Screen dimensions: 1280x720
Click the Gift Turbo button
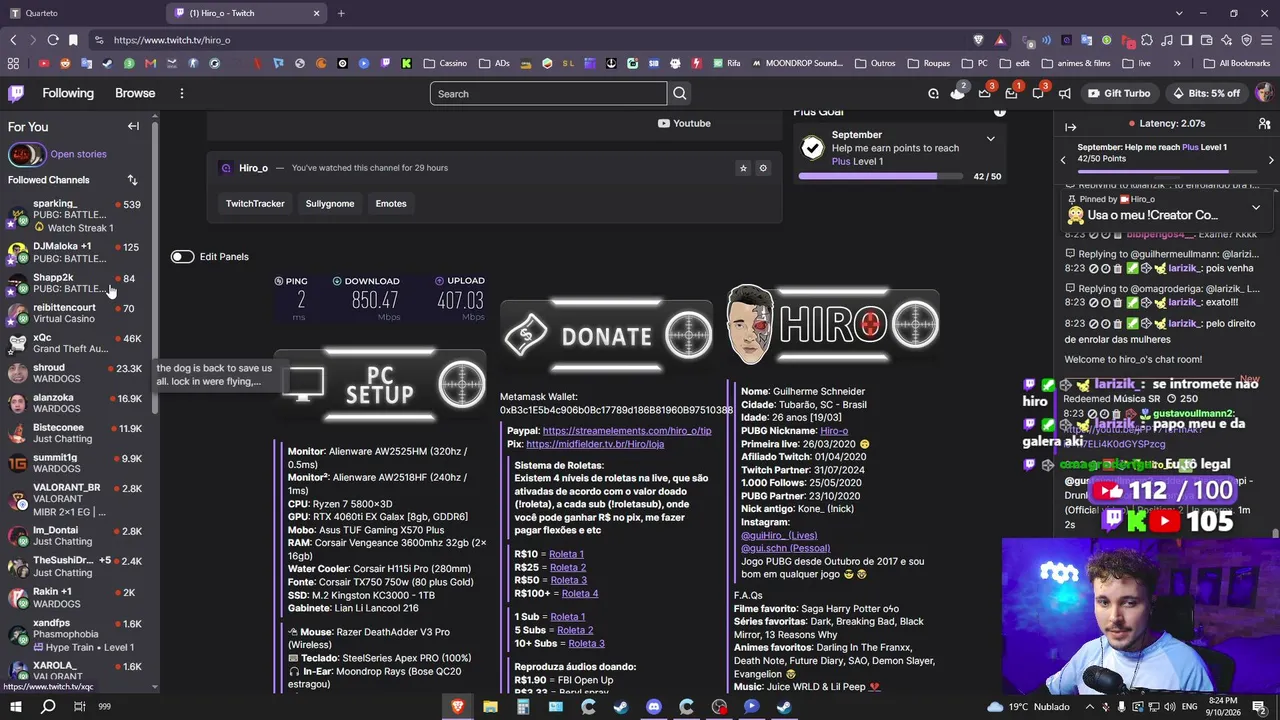[1119, 93]
